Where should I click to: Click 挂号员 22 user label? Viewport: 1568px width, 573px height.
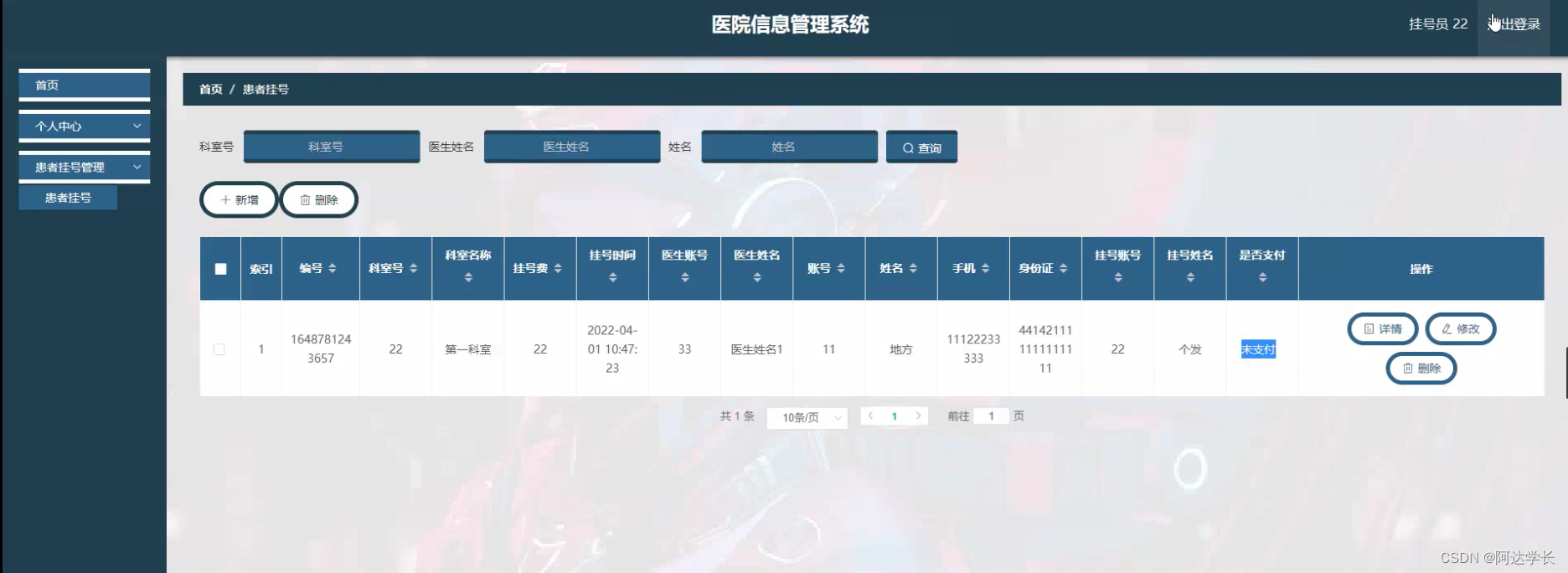tap(1438, 24)
